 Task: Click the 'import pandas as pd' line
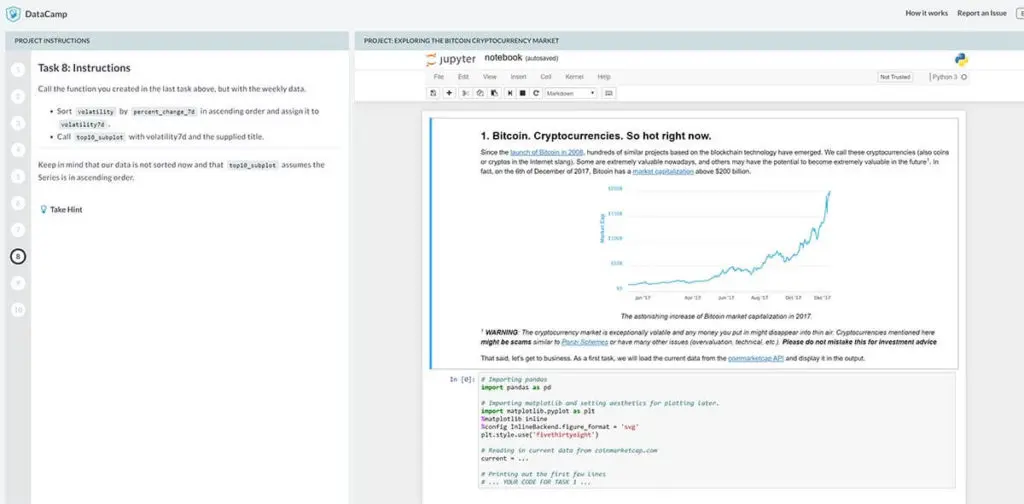(x=515, y=388)
